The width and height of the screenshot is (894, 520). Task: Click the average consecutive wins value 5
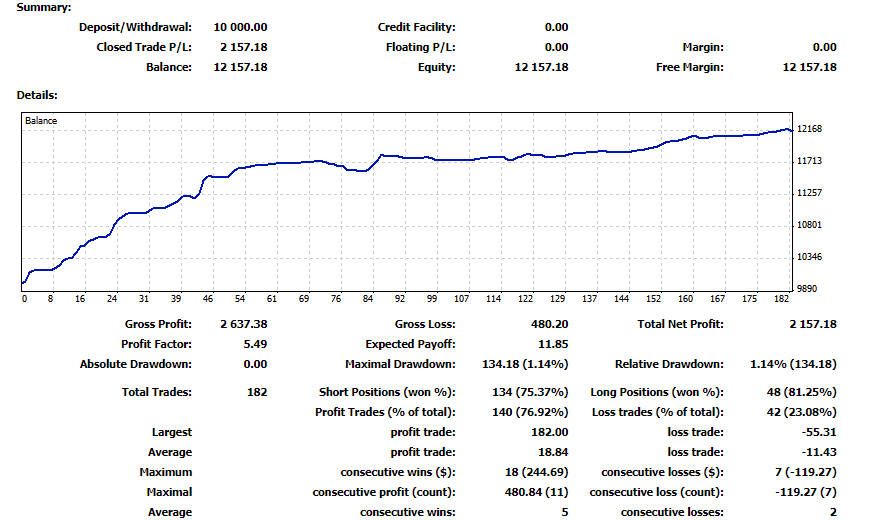(x=564, y=512)
